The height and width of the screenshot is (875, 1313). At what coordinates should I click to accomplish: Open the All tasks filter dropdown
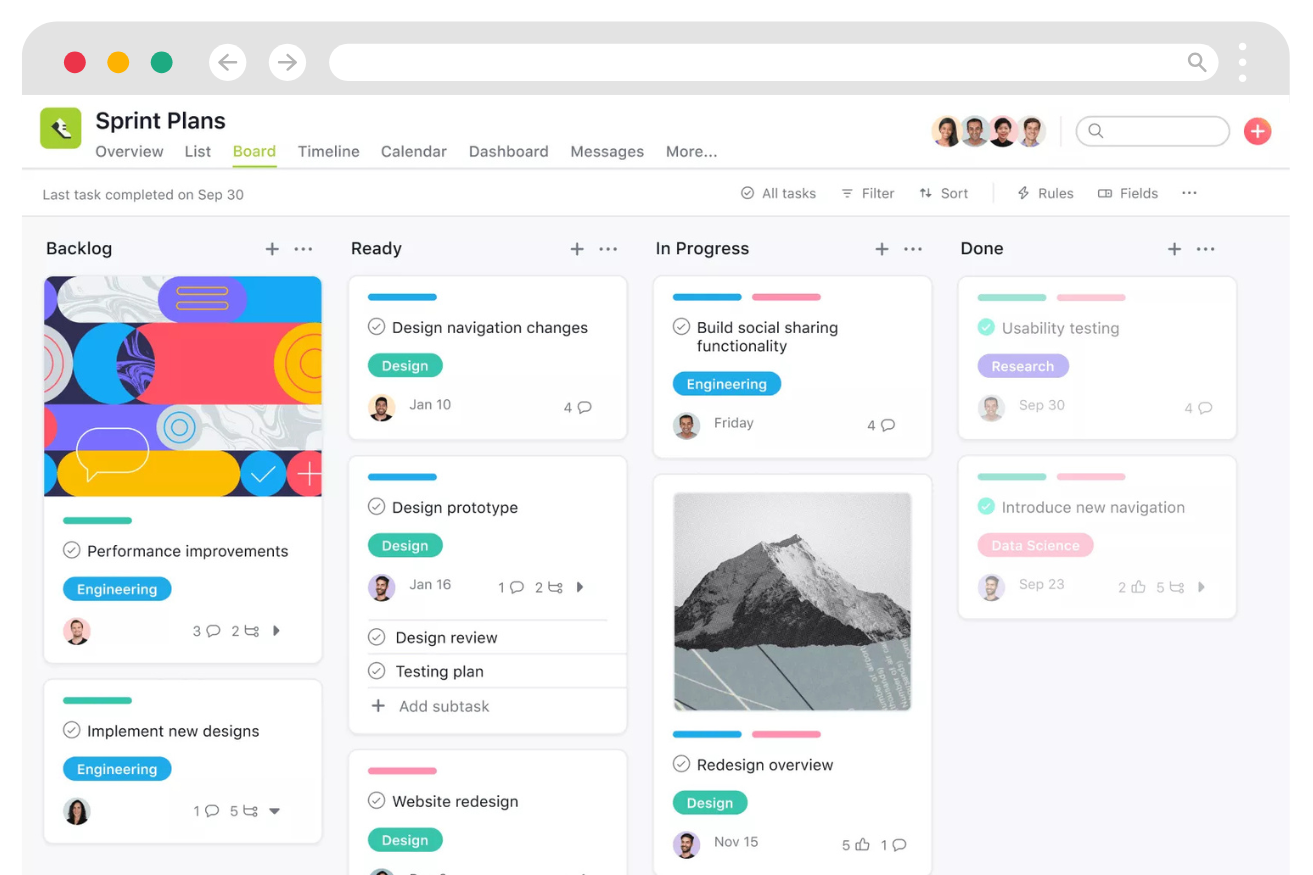tap(778, 193)
